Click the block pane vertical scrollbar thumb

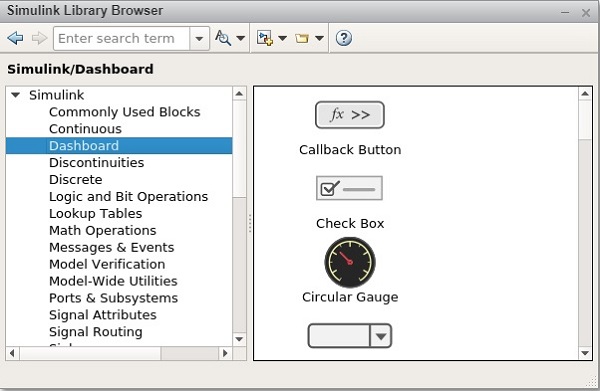585,119
